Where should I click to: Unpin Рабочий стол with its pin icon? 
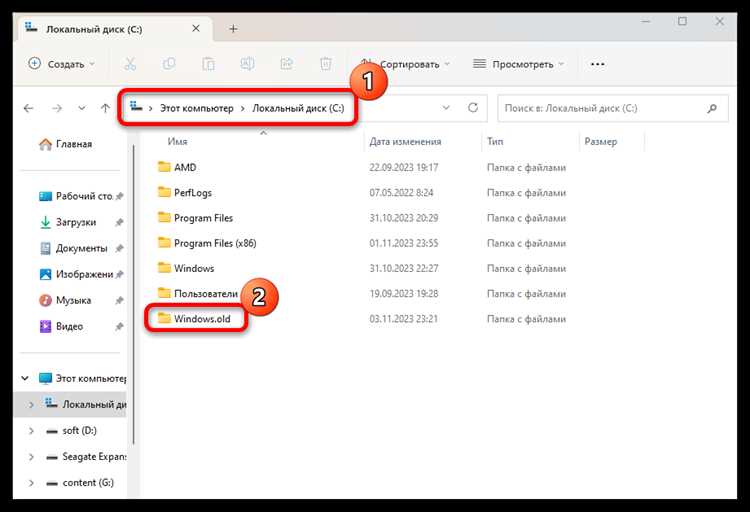[120, 196]
